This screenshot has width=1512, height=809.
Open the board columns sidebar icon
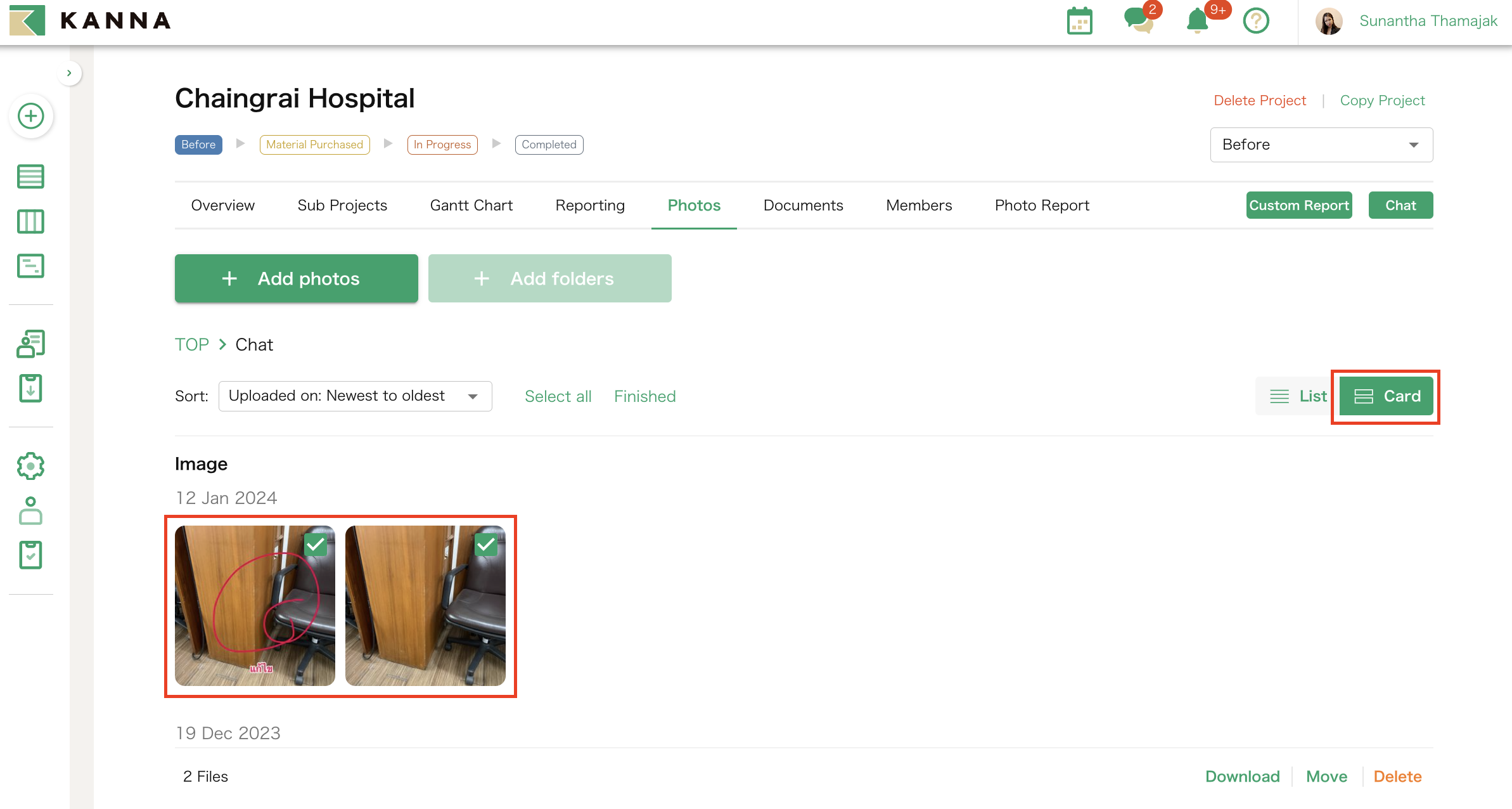coord(30,221)
